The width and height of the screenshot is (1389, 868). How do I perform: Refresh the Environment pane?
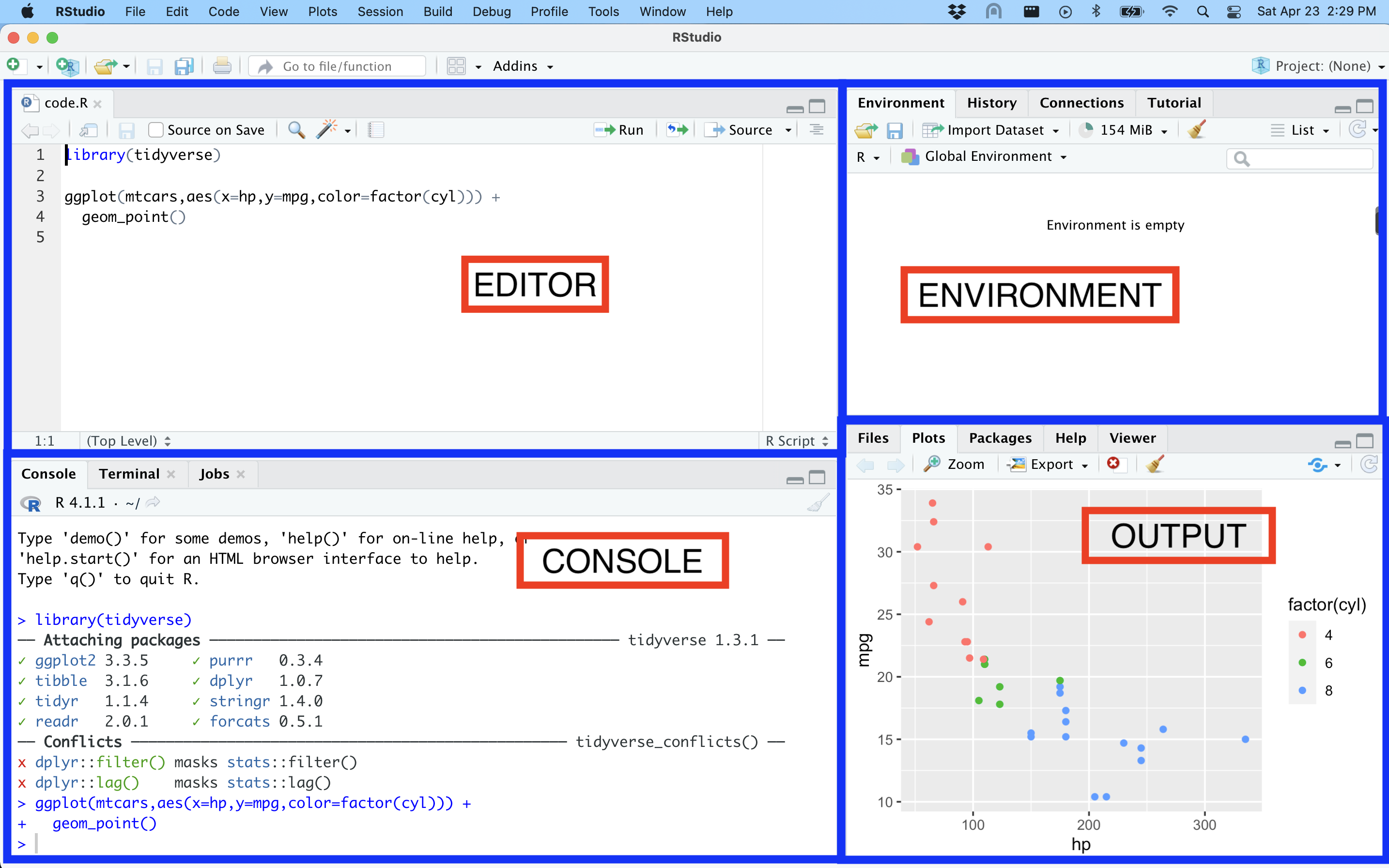point(1357,129)
